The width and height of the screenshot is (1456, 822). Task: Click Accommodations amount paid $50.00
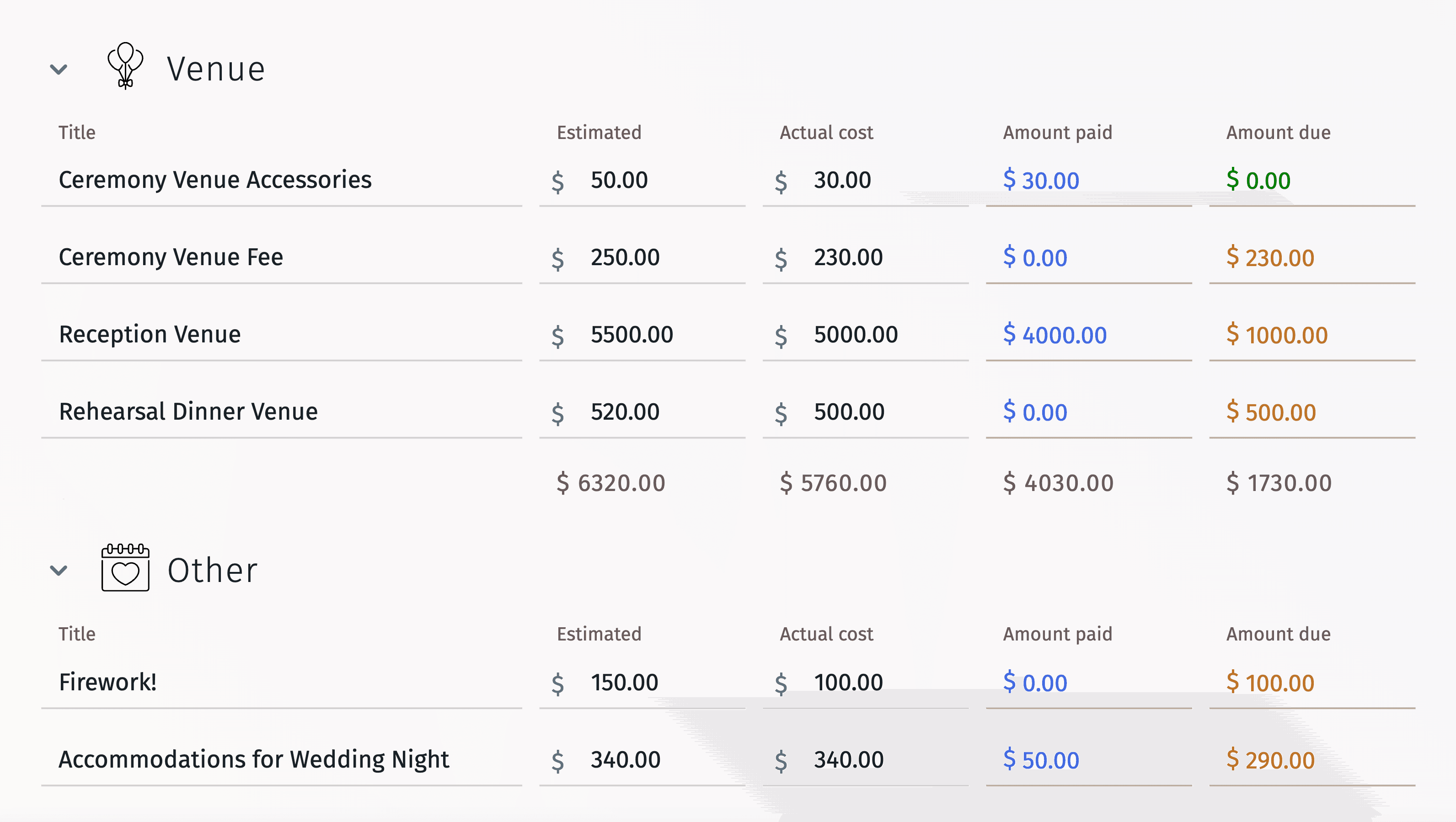[1041, 760]
